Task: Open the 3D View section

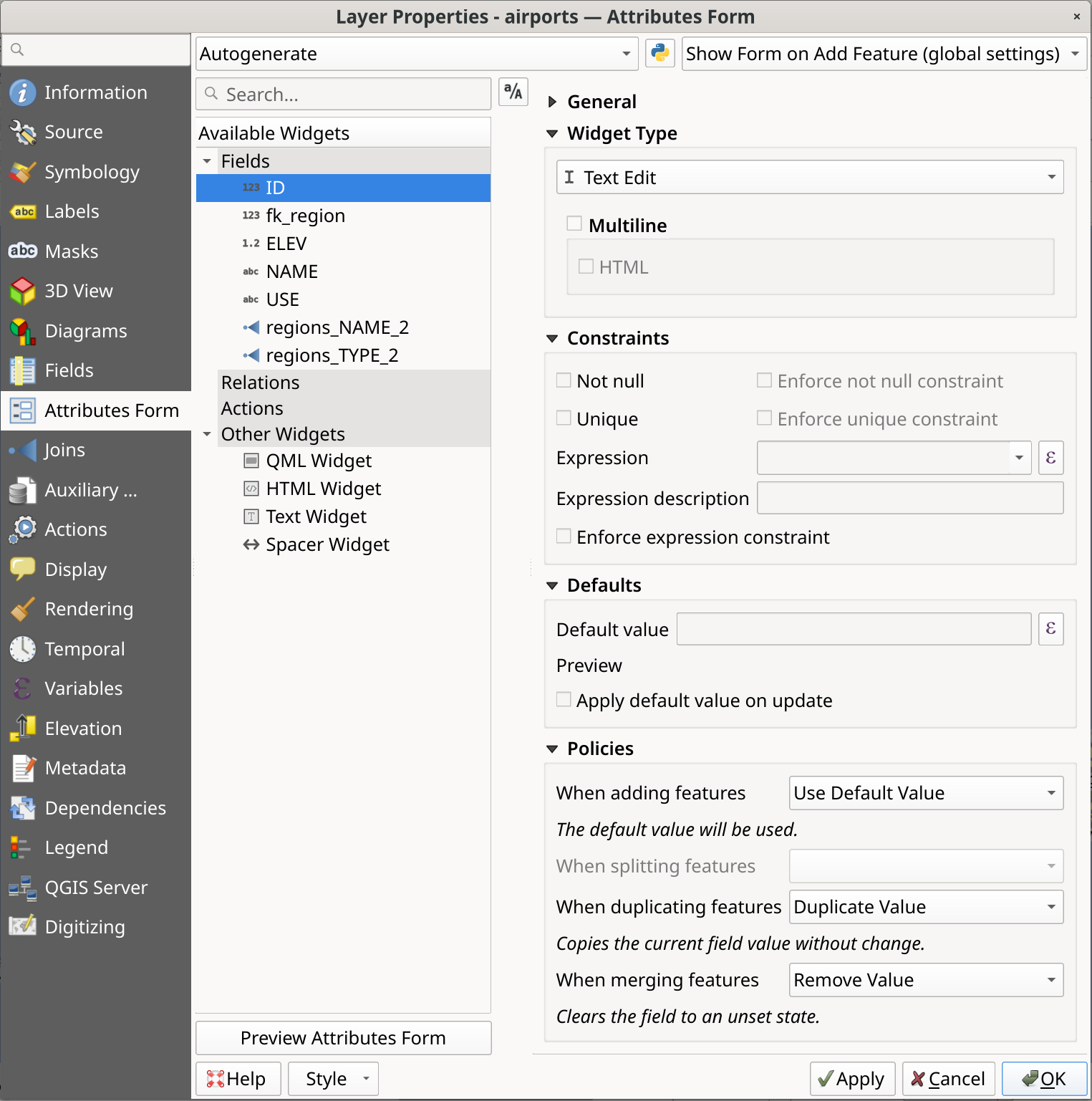Action: (x=78, y=291)
